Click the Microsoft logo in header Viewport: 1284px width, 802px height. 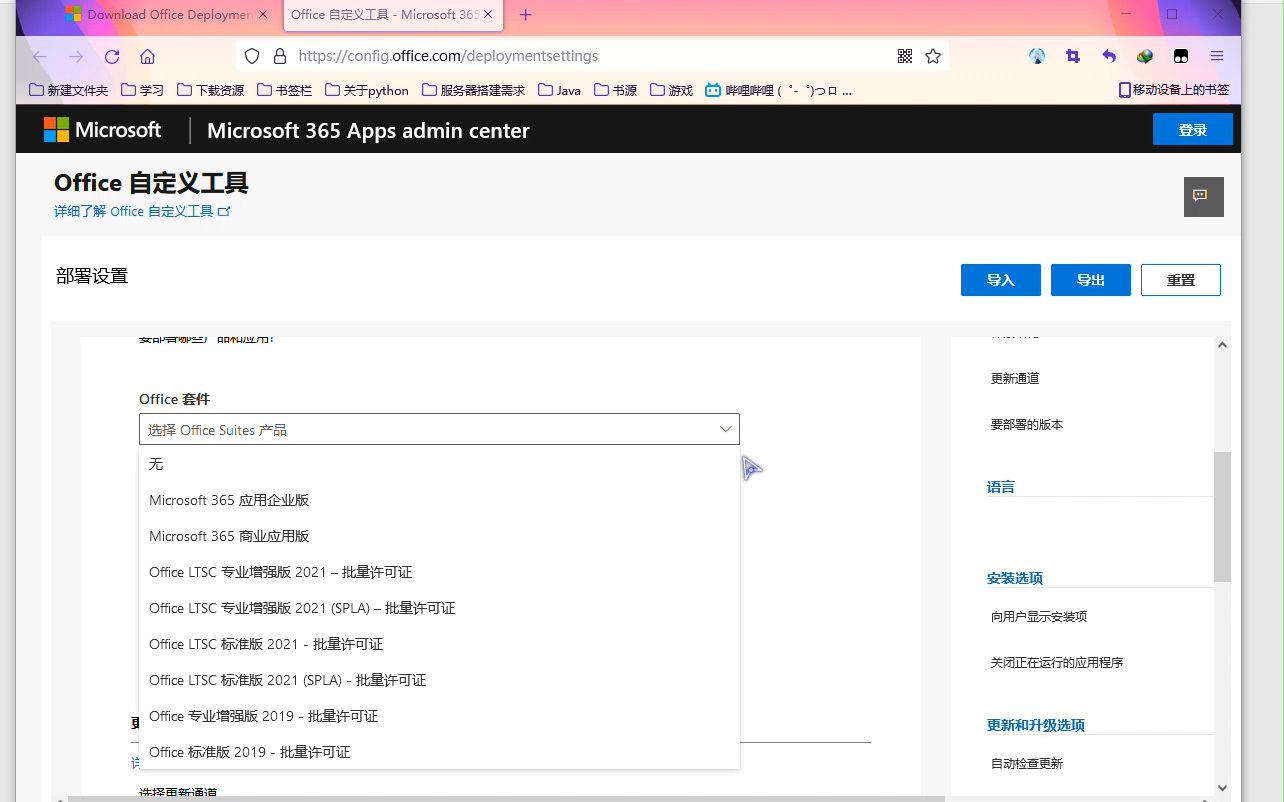click(102, 130)
